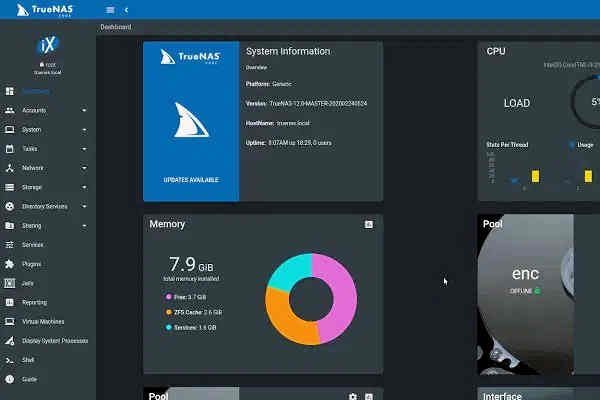Click reports icon on the bottom Pool card
600x400 pixels.
click(x=368, y=396)
